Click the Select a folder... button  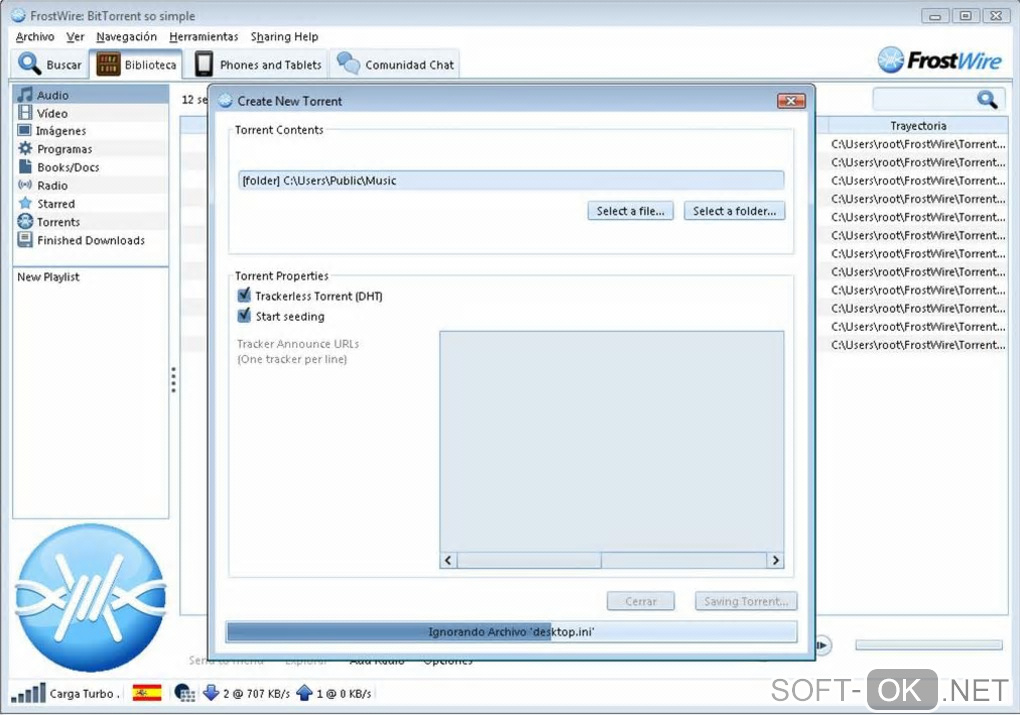pos(734,211)
